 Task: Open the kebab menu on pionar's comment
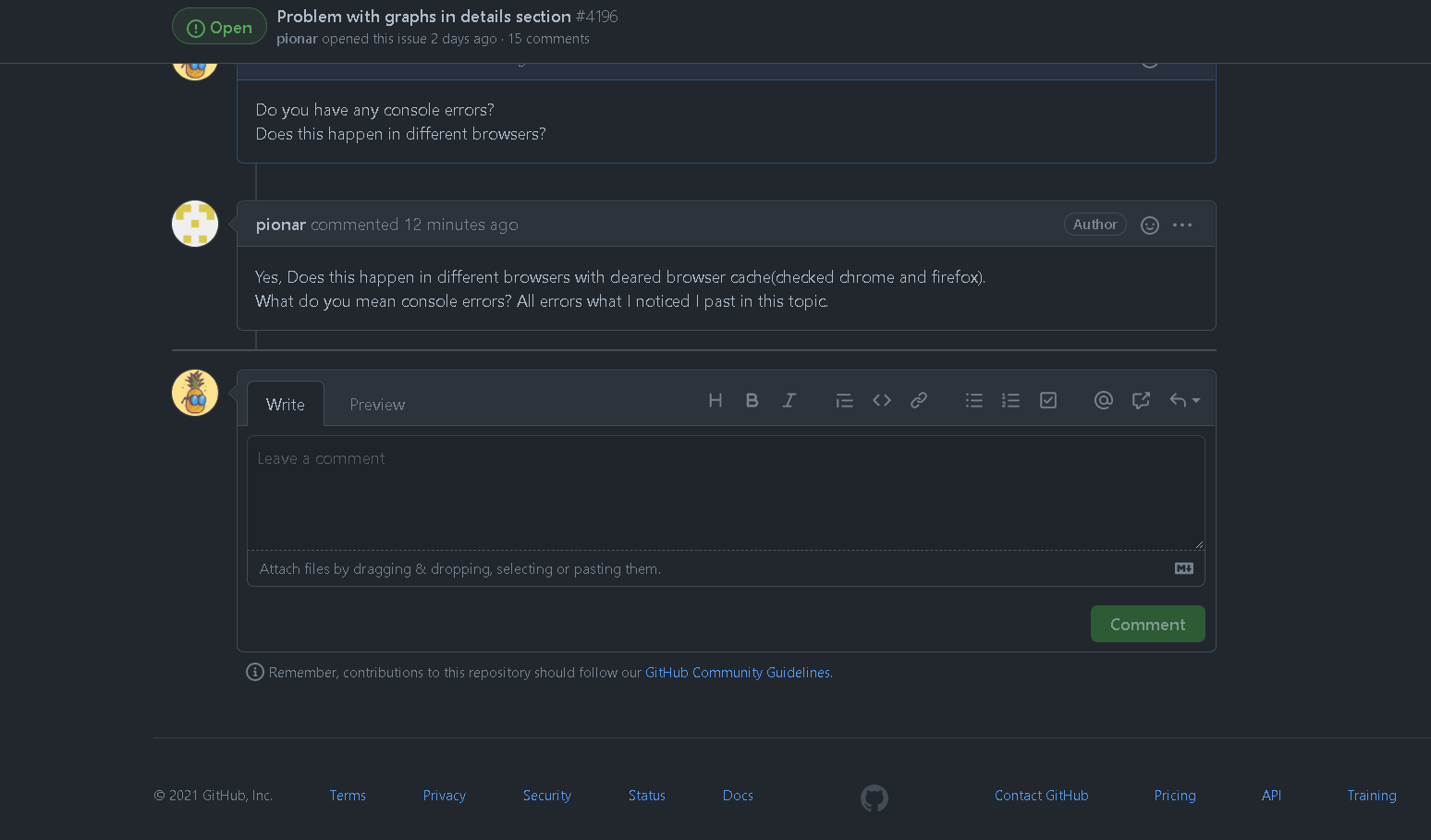1182,225
